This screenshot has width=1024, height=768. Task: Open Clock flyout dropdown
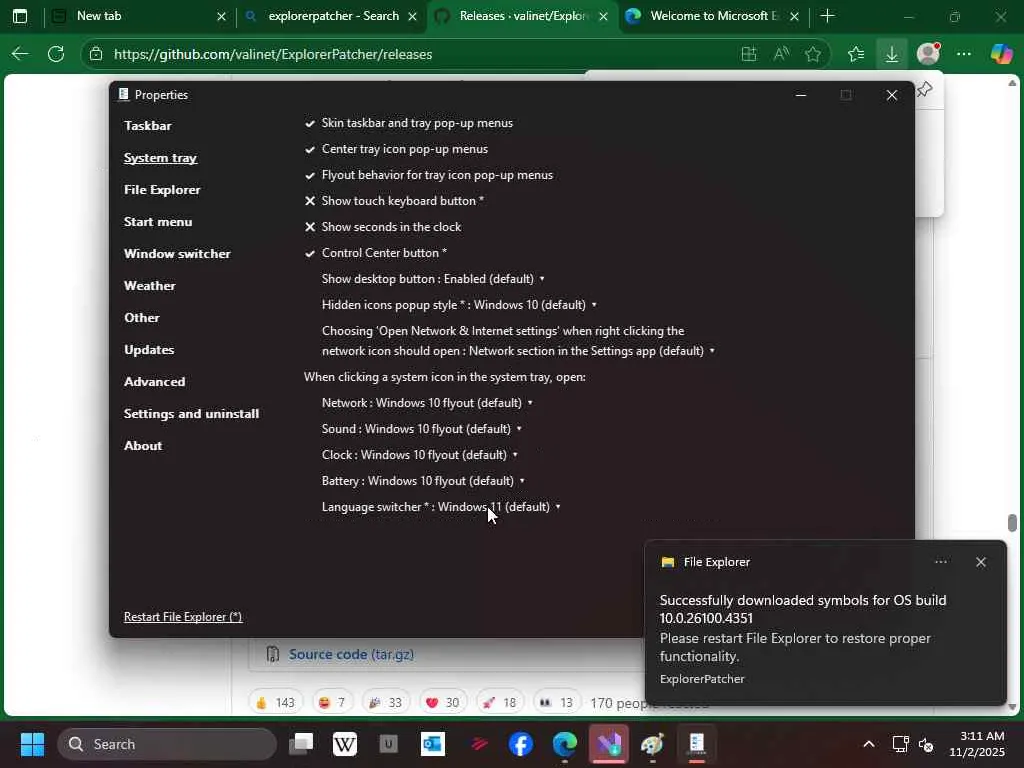click(x=420, y=455)
